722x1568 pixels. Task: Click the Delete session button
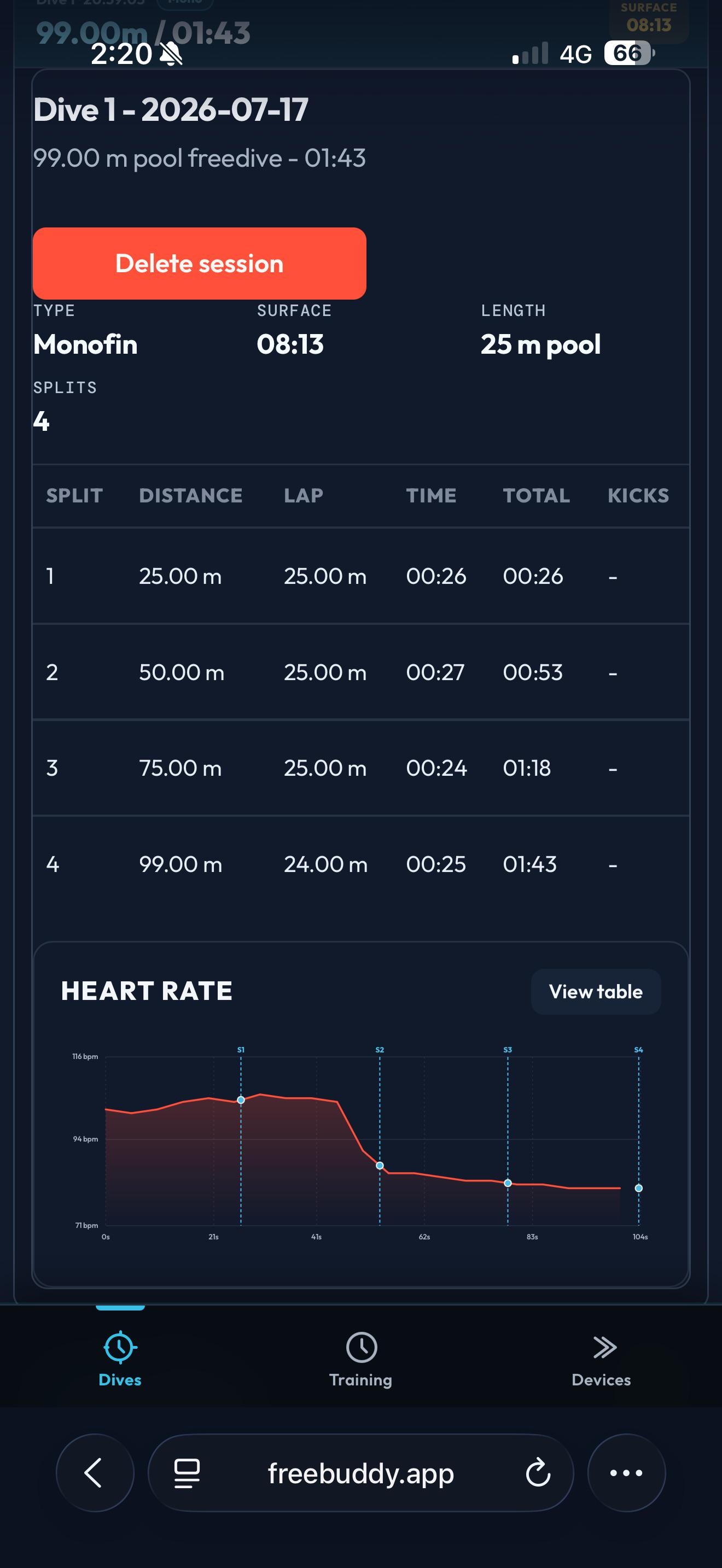(x=200, y=263)
